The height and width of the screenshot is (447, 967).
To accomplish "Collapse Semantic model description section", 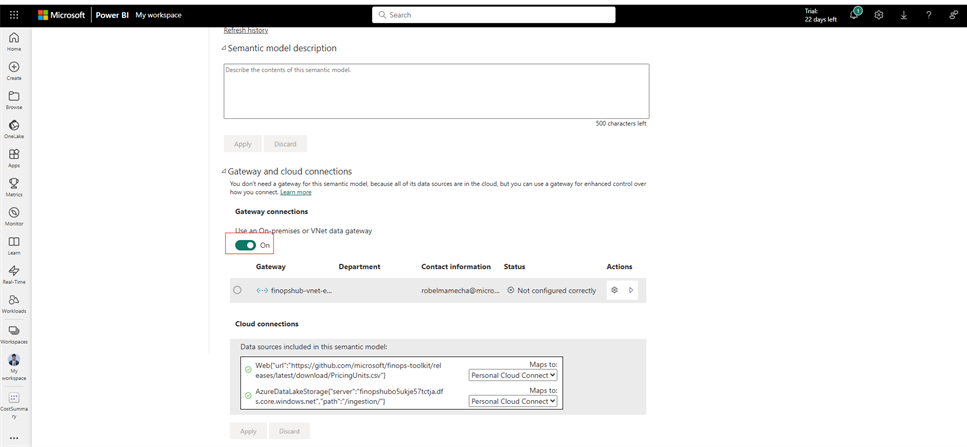I will [224, 48].
